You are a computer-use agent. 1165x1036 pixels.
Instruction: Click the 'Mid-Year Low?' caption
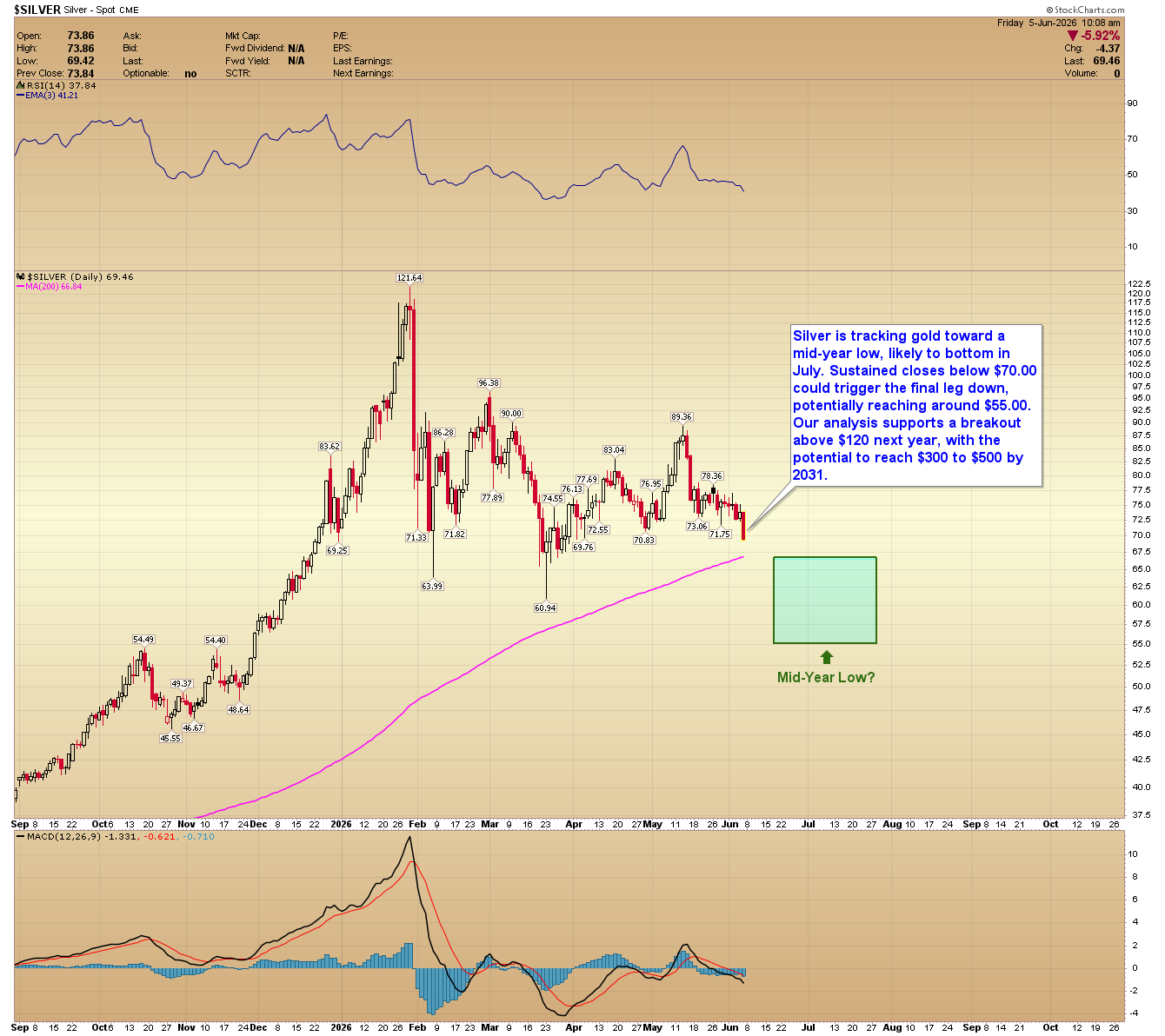826,678
